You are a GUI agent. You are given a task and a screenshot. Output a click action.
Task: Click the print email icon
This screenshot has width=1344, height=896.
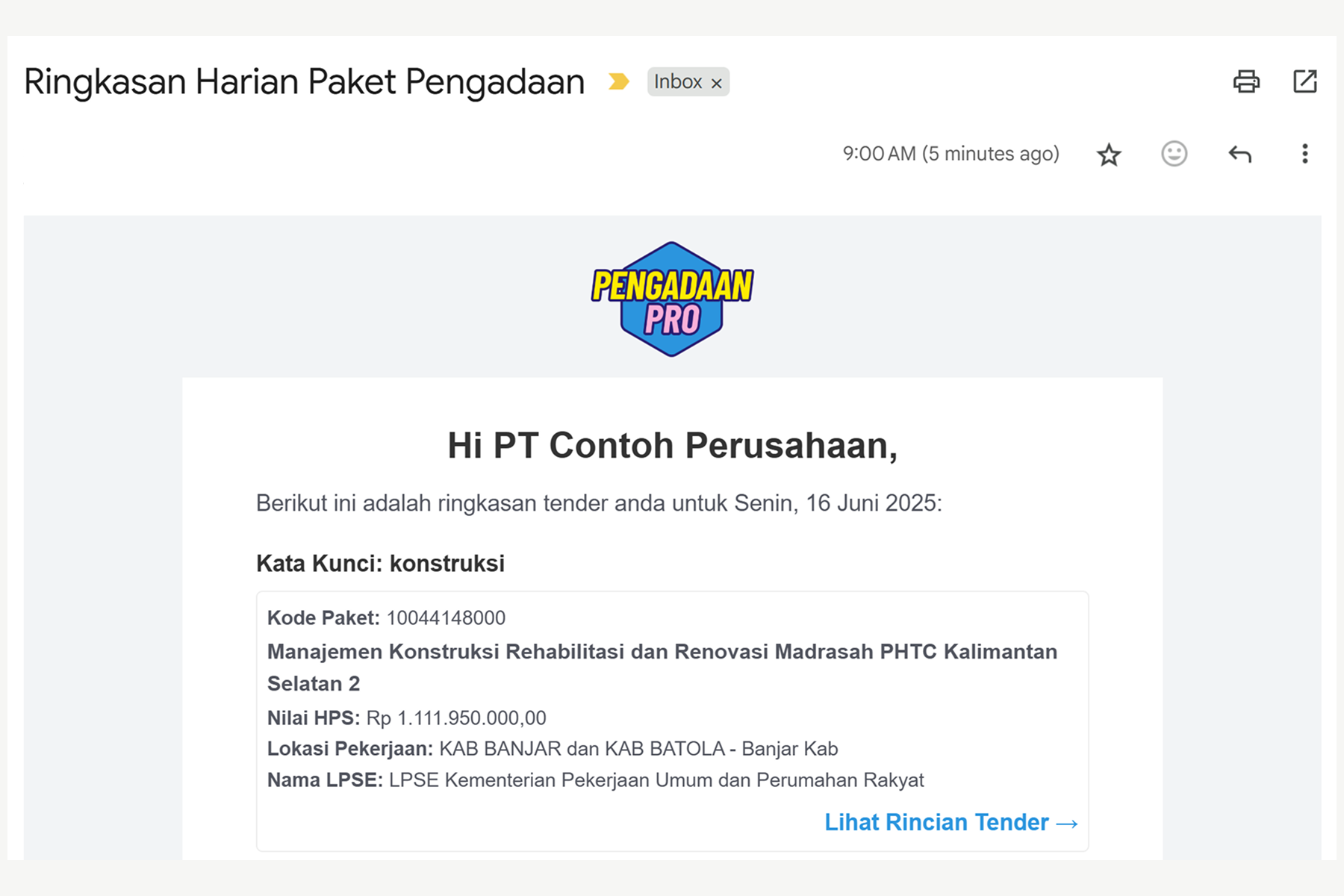[1246, 81]
